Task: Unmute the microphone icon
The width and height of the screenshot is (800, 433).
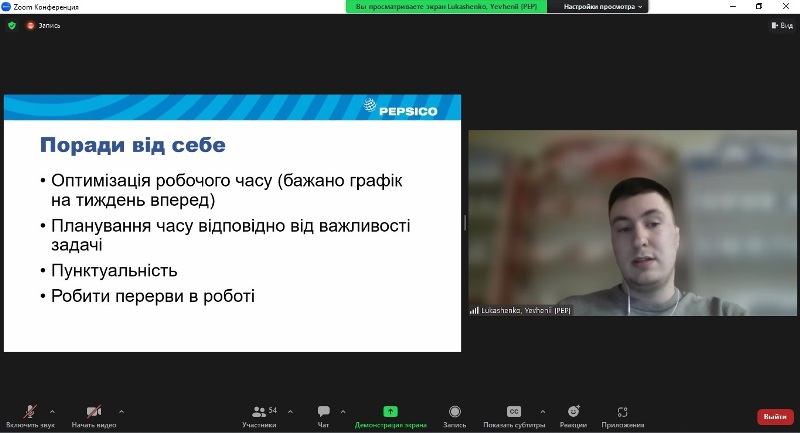Action: (30, 411)
